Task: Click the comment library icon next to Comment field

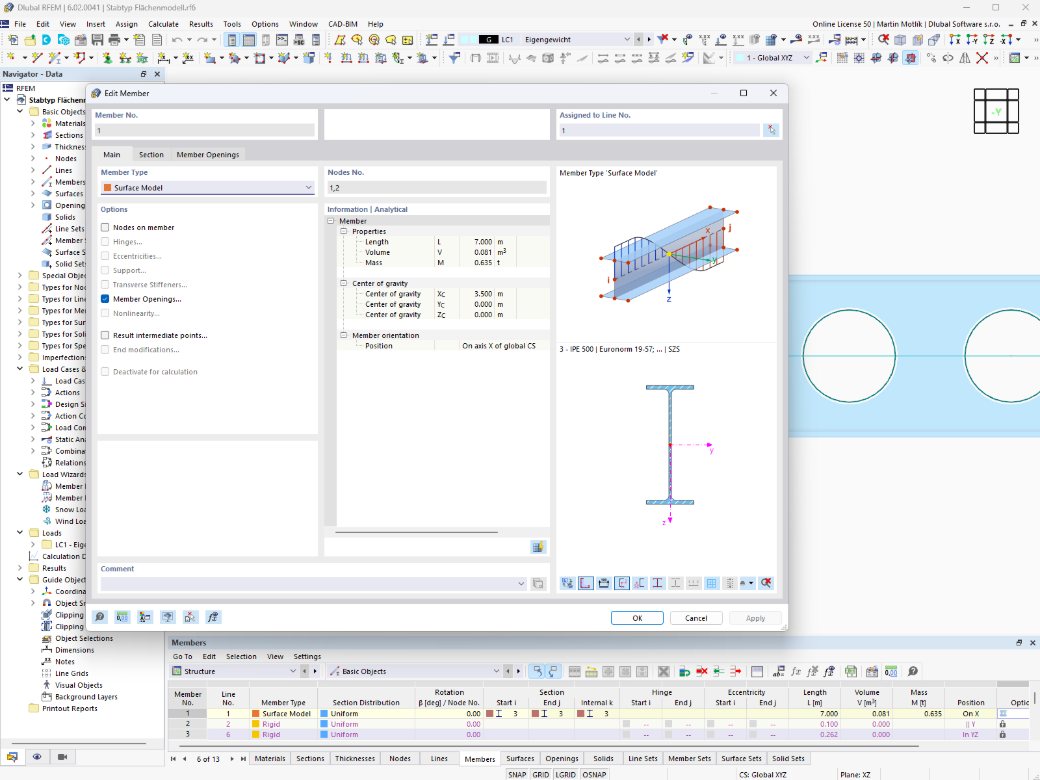Action: (x=538, y=584)
